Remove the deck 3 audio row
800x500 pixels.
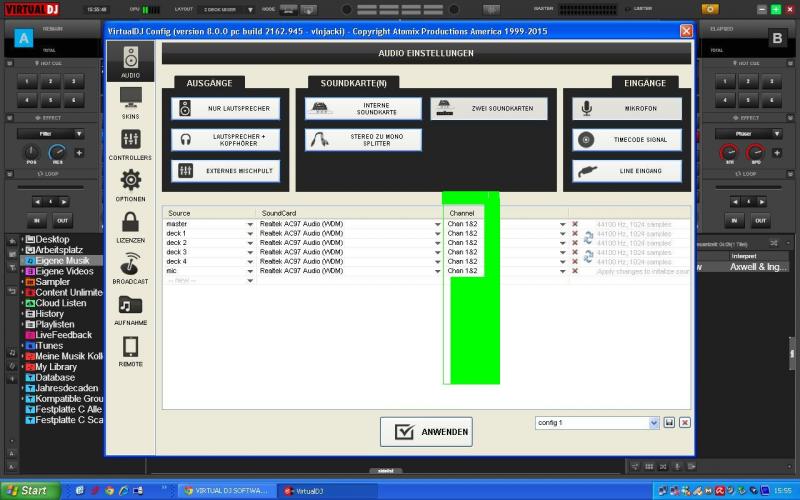[x=575, y=252]
